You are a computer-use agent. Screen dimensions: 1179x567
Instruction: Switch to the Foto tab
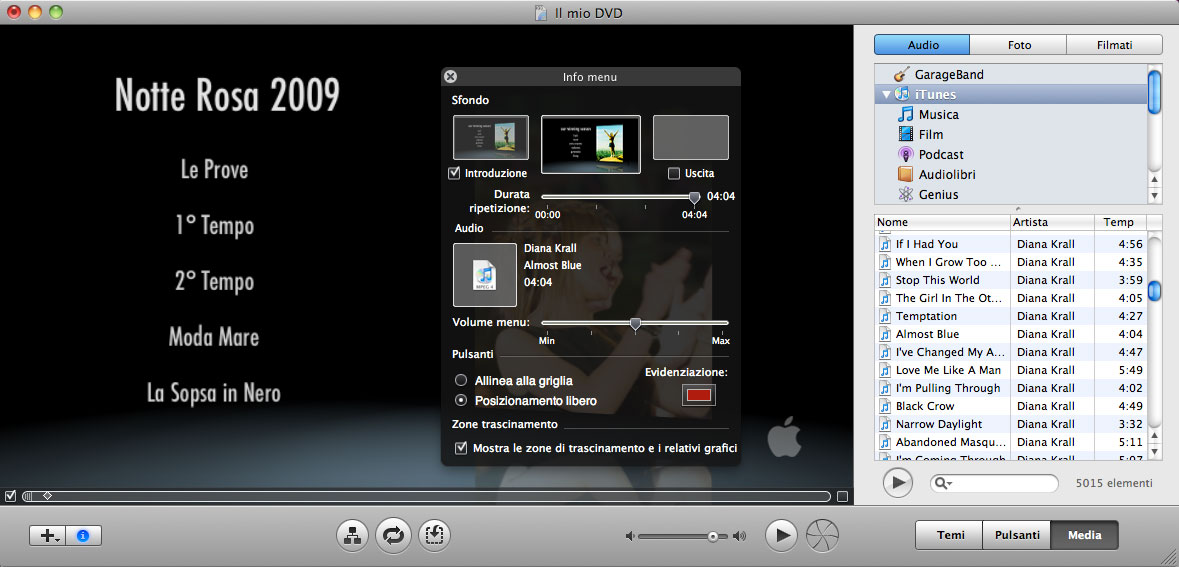pos(1019,45)
